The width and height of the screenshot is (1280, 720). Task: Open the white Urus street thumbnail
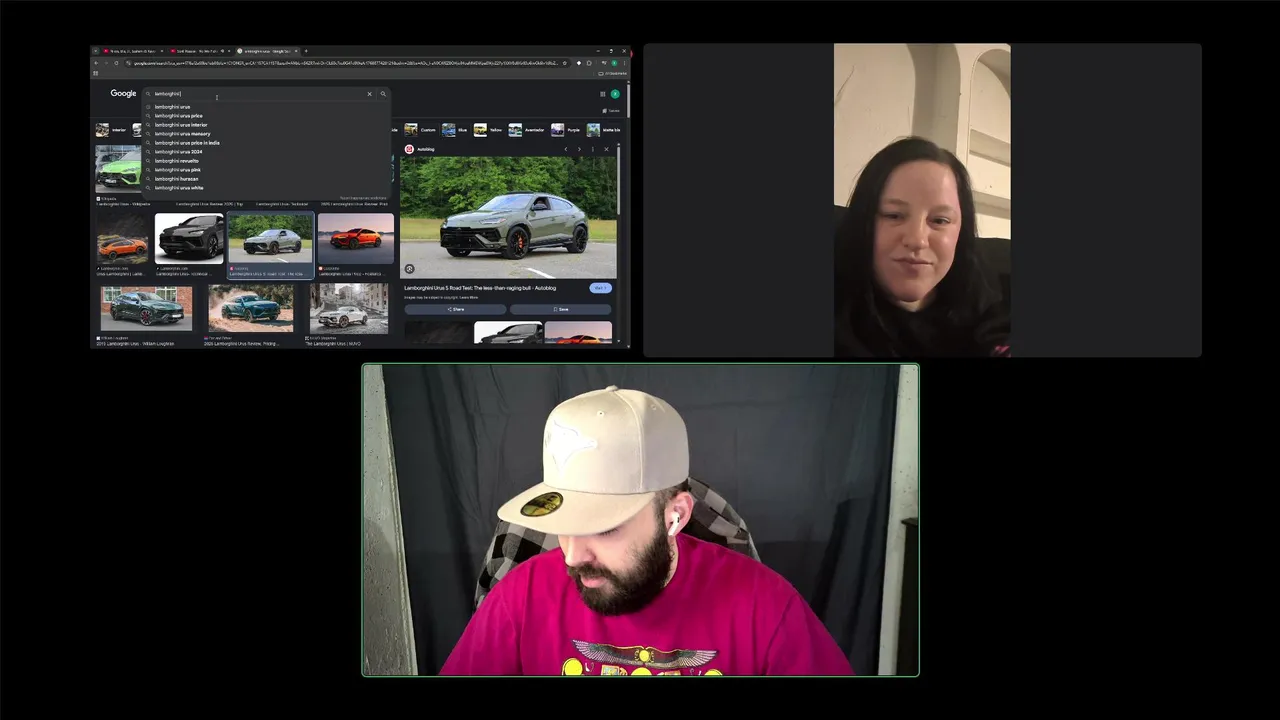(349, 308)
